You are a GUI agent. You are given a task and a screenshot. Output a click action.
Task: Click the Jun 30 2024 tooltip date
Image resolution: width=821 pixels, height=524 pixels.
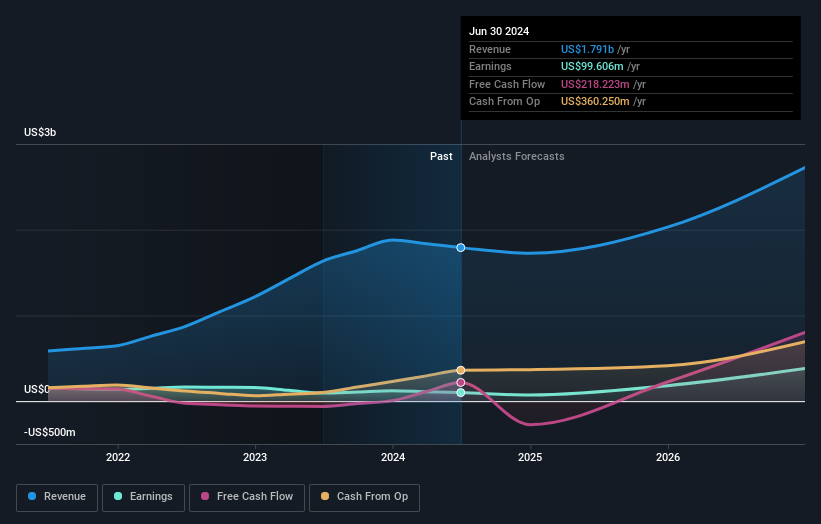click(499, 31)
